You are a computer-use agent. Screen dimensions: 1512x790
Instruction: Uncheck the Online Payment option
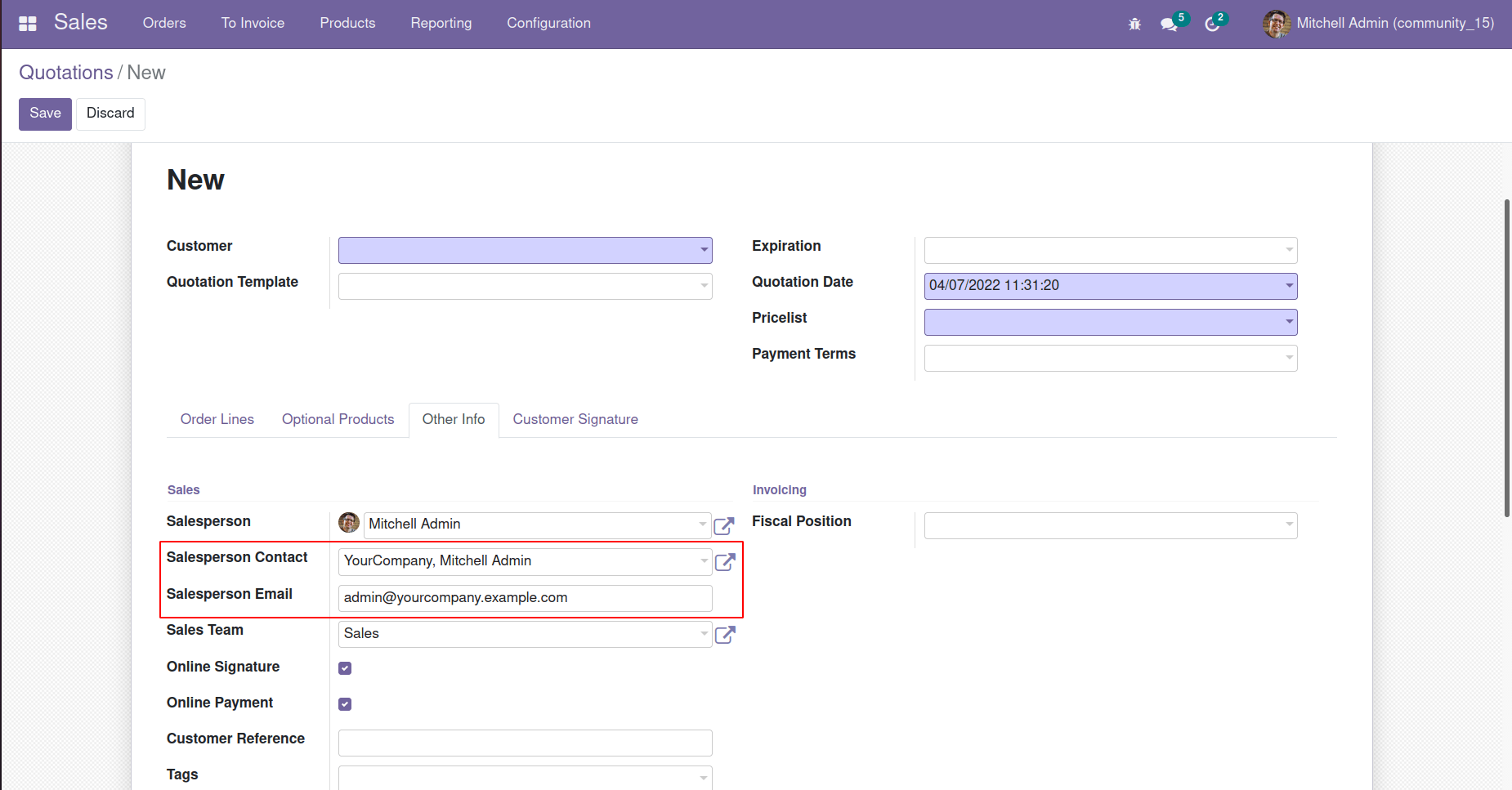(345, 703)
